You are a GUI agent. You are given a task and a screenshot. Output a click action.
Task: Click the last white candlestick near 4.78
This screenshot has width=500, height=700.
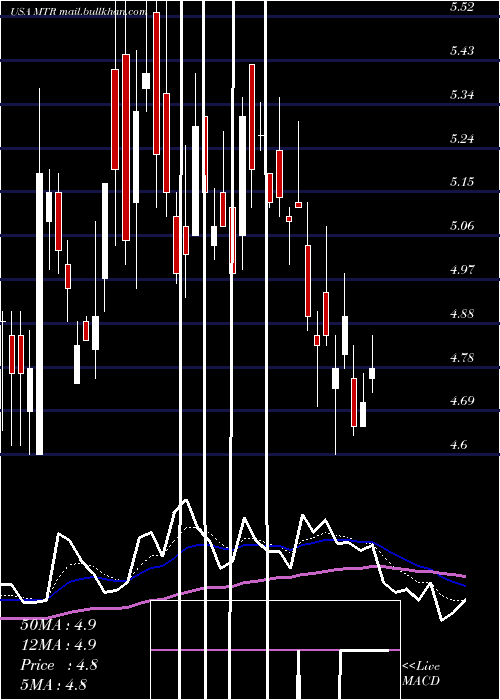point(372,373)
